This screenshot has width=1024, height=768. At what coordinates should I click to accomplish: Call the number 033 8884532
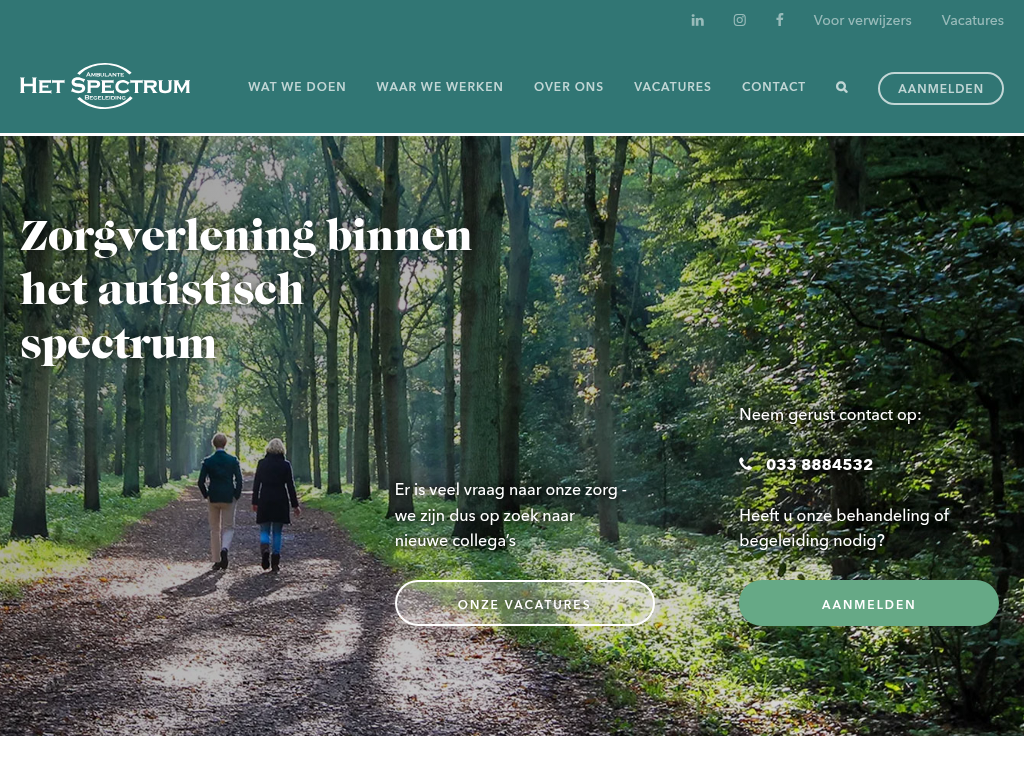click(819, 464)
